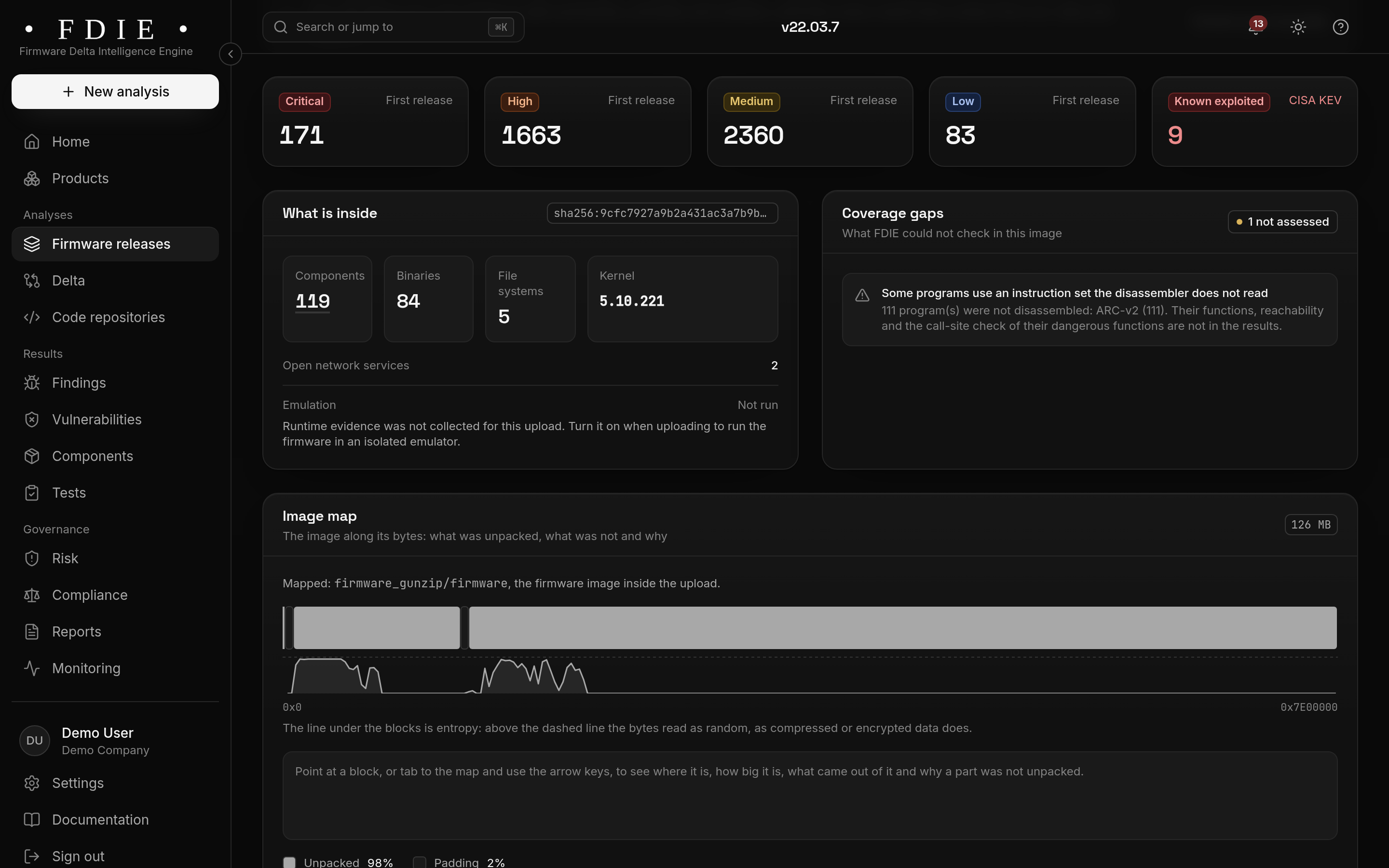The width and height of the screenshot is (1389, 868).
Task: Toggle the light/dark theme sun icon
Action: (x=1298, y=27)
